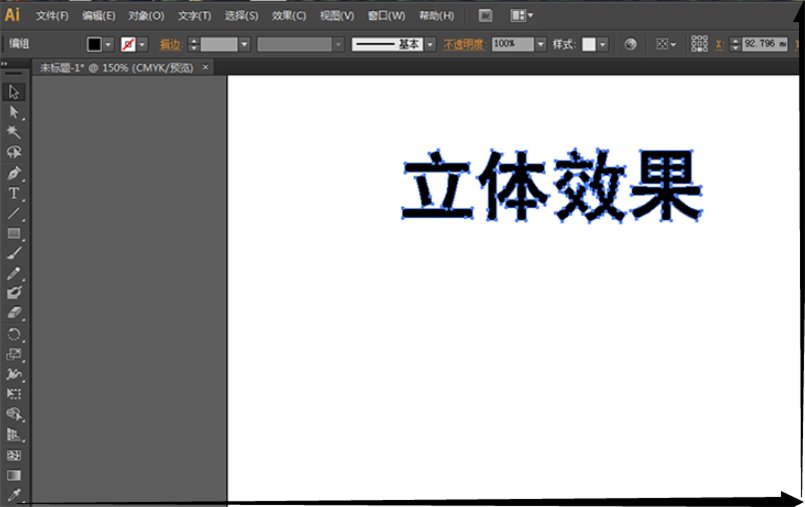Collapse the tools panel double arrows

pyautogui.click(x=4, y=64)
